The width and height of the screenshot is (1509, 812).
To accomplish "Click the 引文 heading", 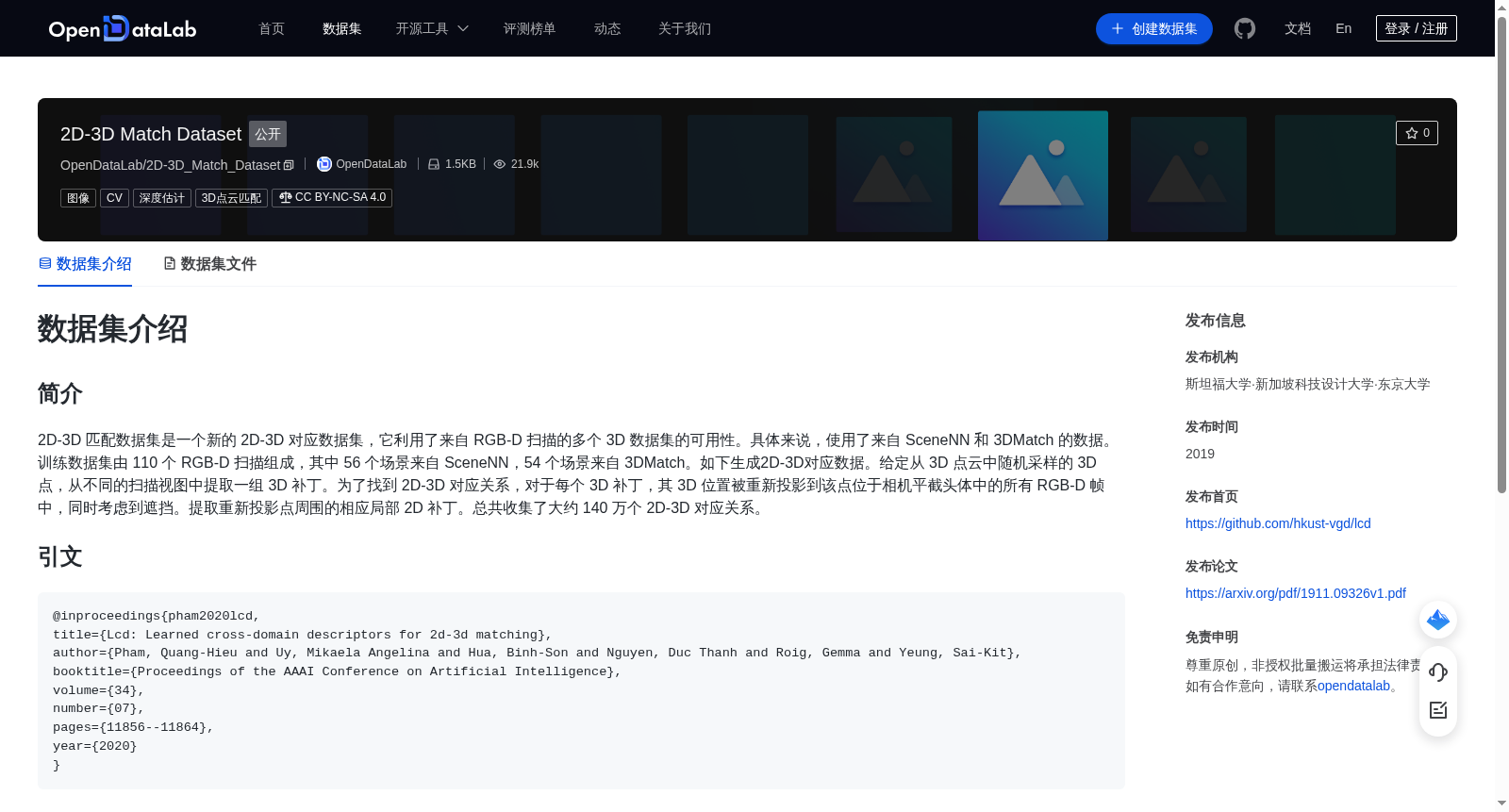I will (x=60, y=556).
